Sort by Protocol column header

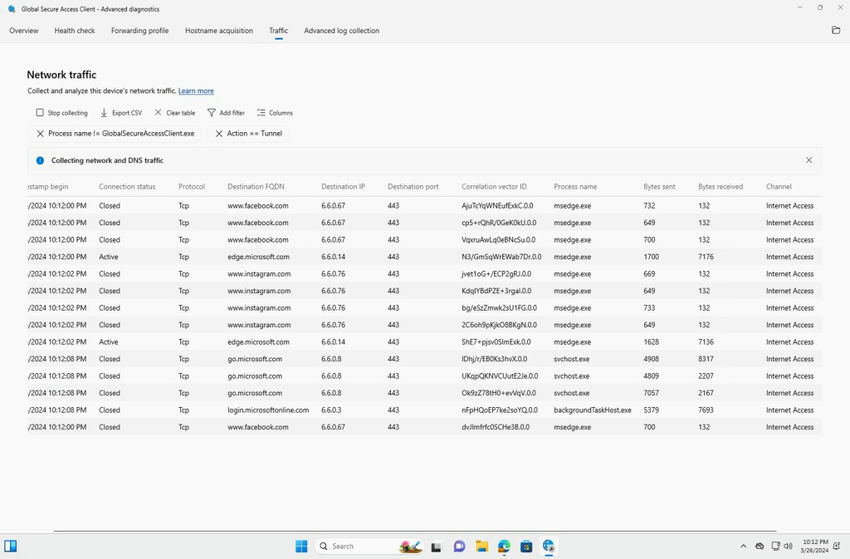click(x=191, y=187)
